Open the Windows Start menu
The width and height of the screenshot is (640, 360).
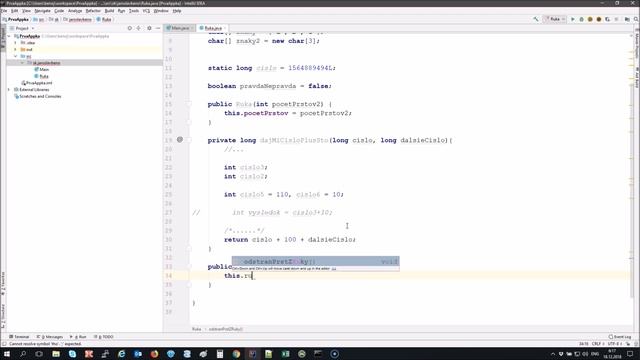point(7,354)
